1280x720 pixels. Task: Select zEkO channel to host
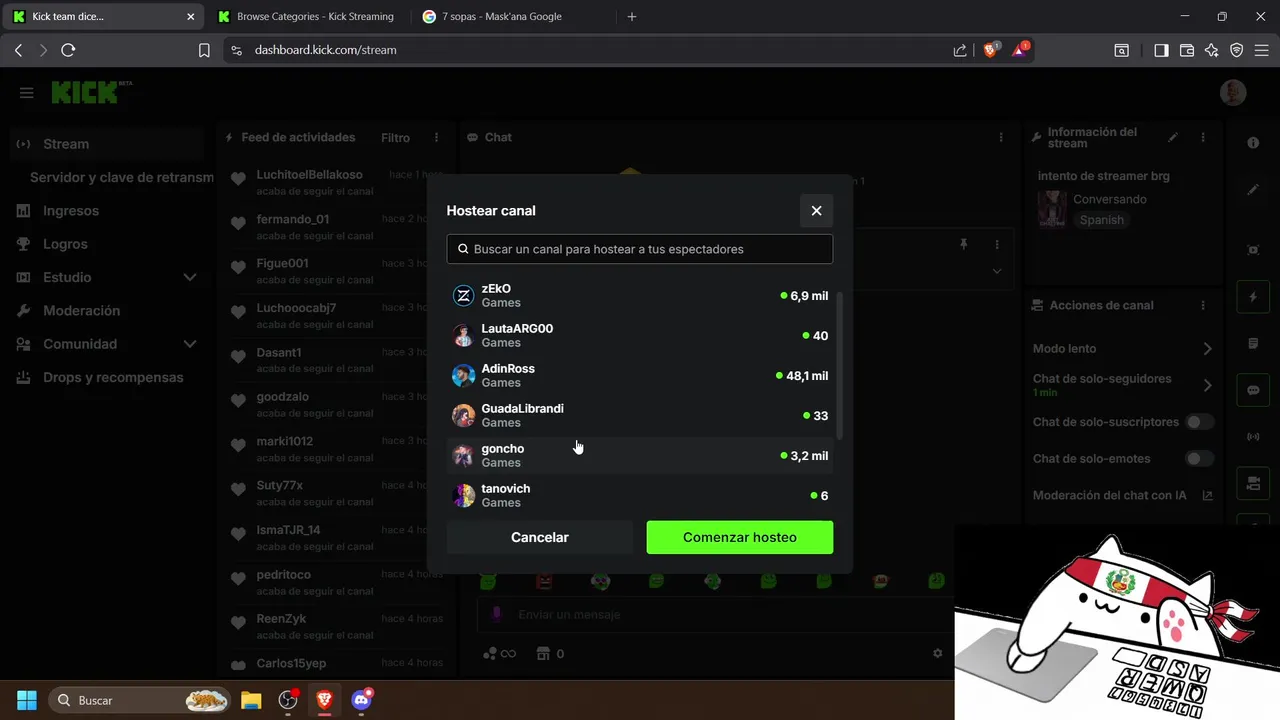coord(640,296)
